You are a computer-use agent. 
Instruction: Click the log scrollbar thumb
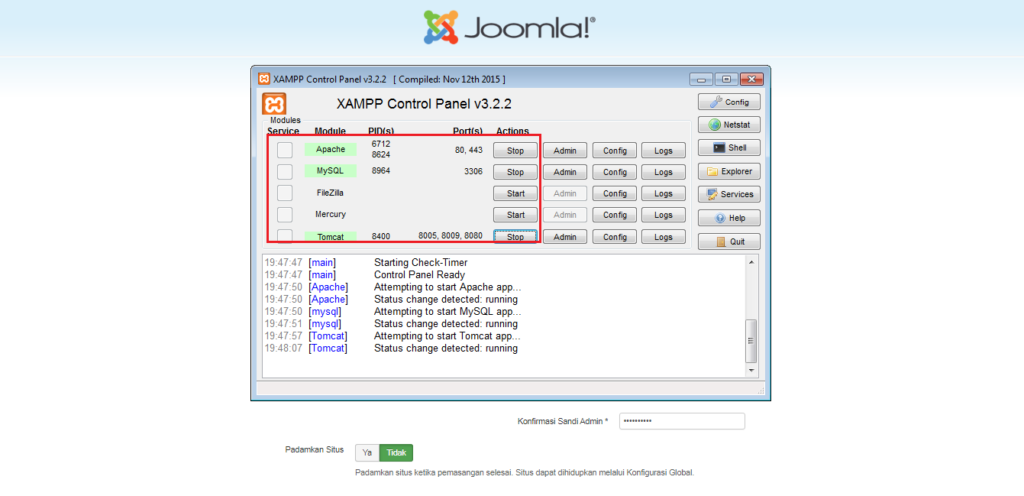click(751, 340)
